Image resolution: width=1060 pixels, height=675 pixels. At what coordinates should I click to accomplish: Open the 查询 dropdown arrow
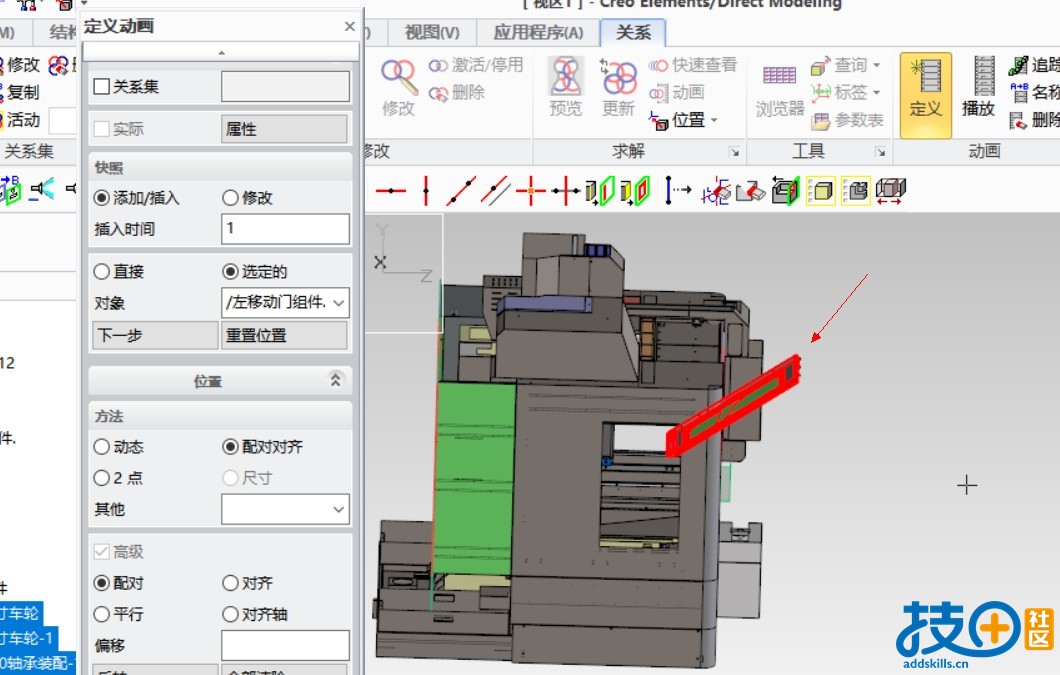(x=877, y=66)
